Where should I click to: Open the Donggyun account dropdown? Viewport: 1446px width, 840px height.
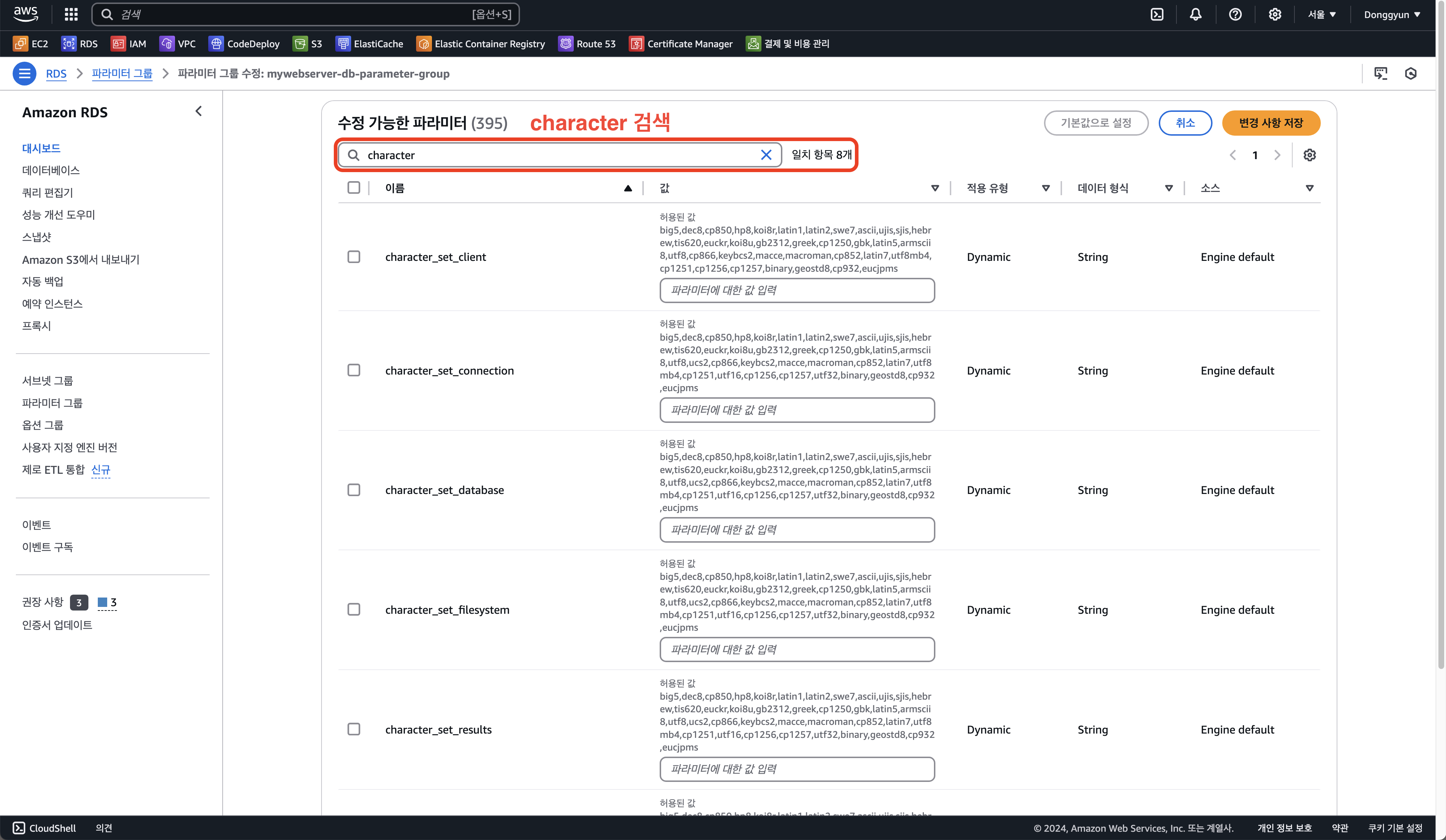click(1392, 14)
